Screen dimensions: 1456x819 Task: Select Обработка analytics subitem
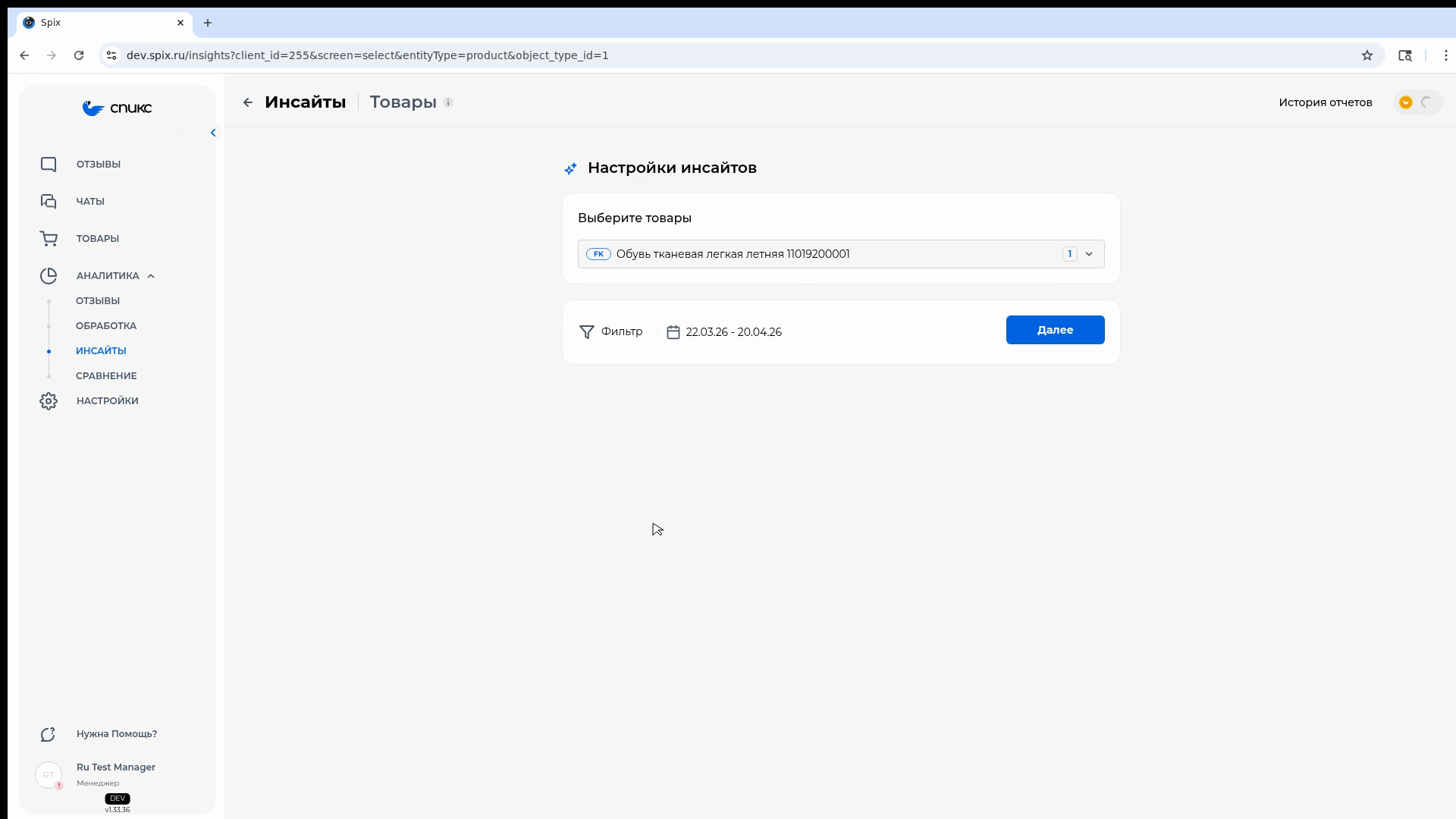pos(106,326)
